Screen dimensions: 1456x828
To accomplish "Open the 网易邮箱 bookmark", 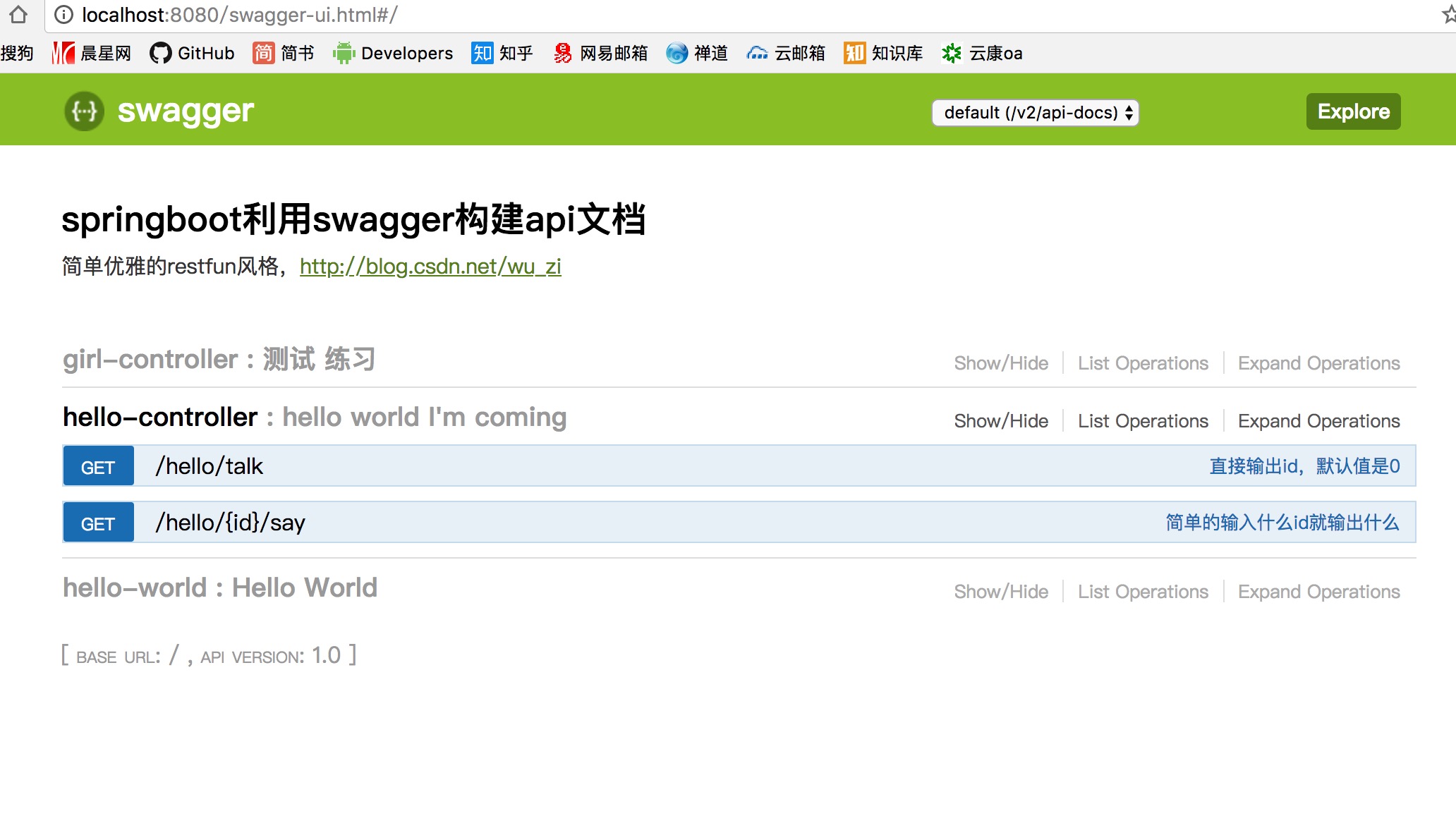I will [x=600, y=53].
